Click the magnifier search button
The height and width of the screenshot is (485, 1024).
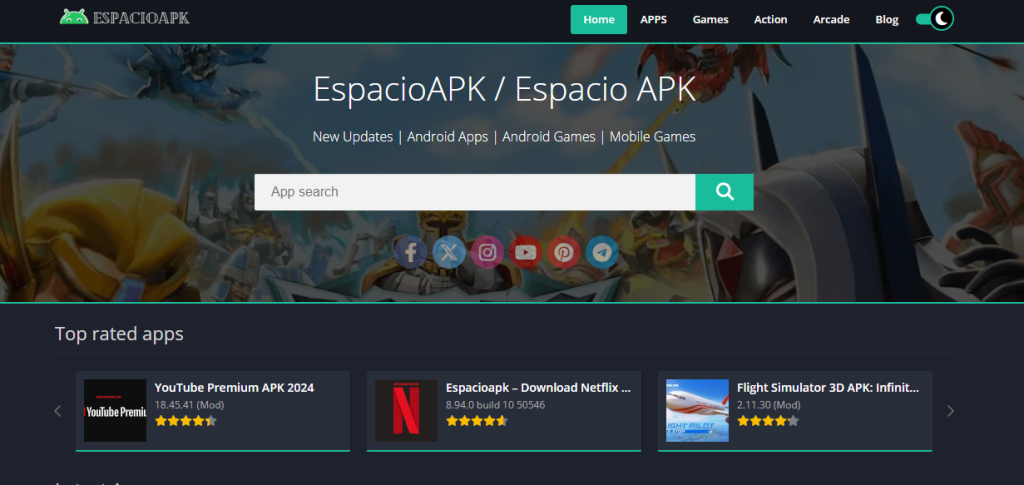click(x=724, y=192)
